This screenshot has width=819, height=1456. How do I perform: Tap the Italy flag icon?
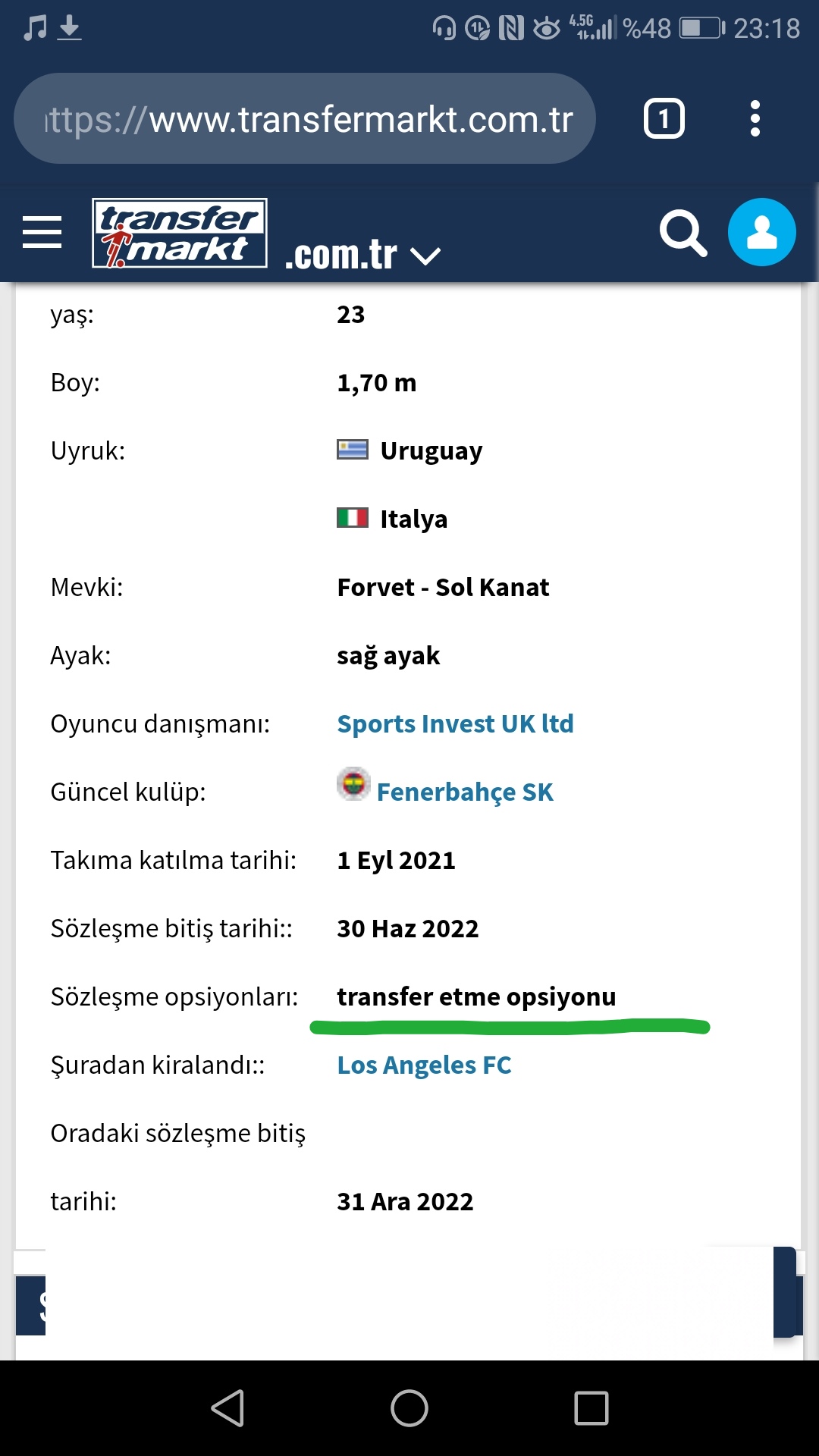point(353,518)
